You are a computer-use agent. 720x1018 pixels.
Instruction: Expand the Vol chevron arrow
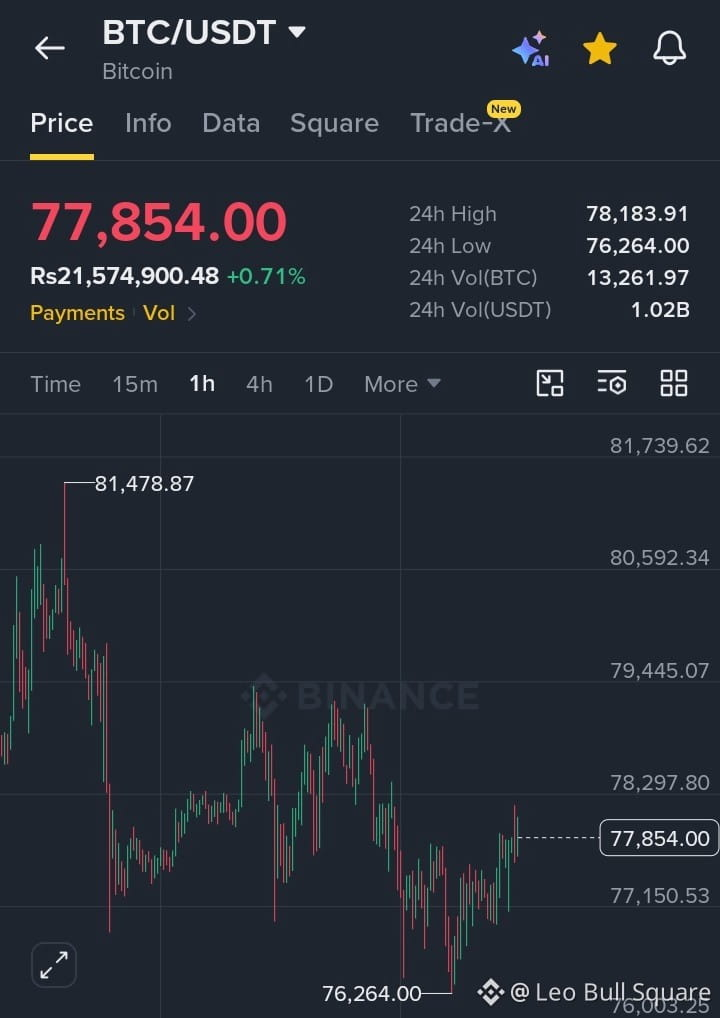(192, 314)
